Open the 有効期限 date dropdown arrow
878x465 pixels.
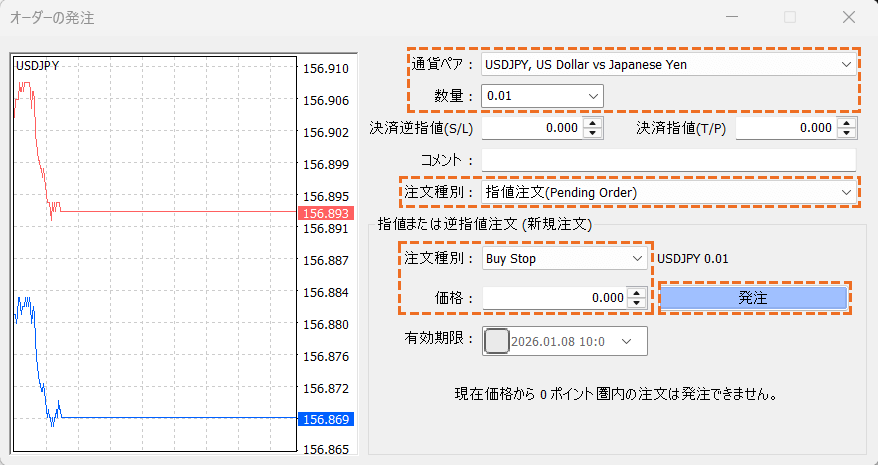coord(627,341)
